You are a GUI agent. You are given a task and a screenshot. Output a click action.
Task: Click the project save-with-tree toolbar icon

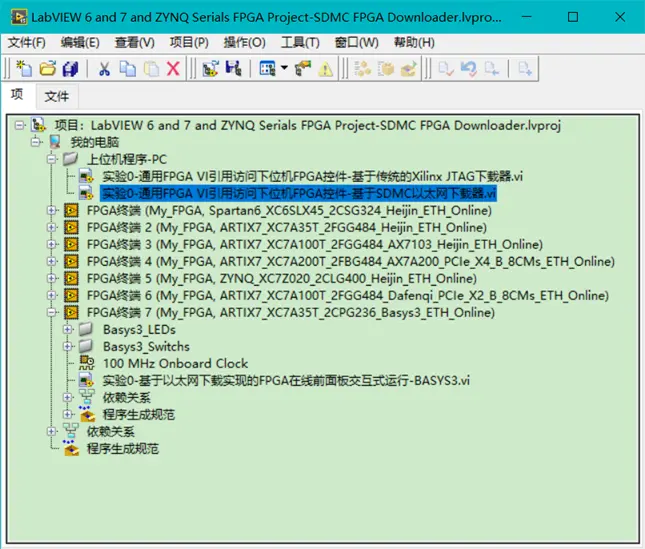[x=234, y=68]
